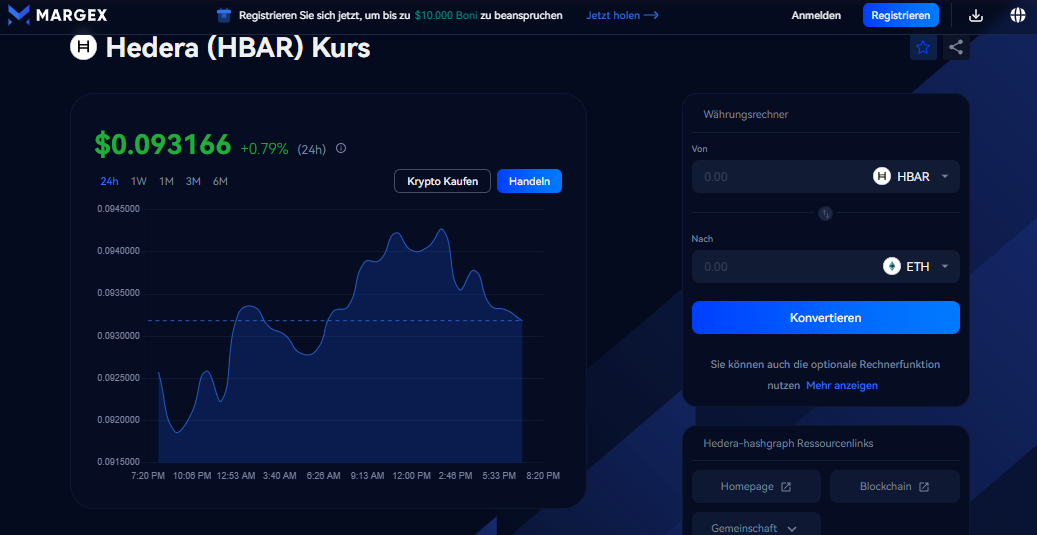Click the Hedera-hashgraph Ressourcenlinks heading

tap(788, 443)
